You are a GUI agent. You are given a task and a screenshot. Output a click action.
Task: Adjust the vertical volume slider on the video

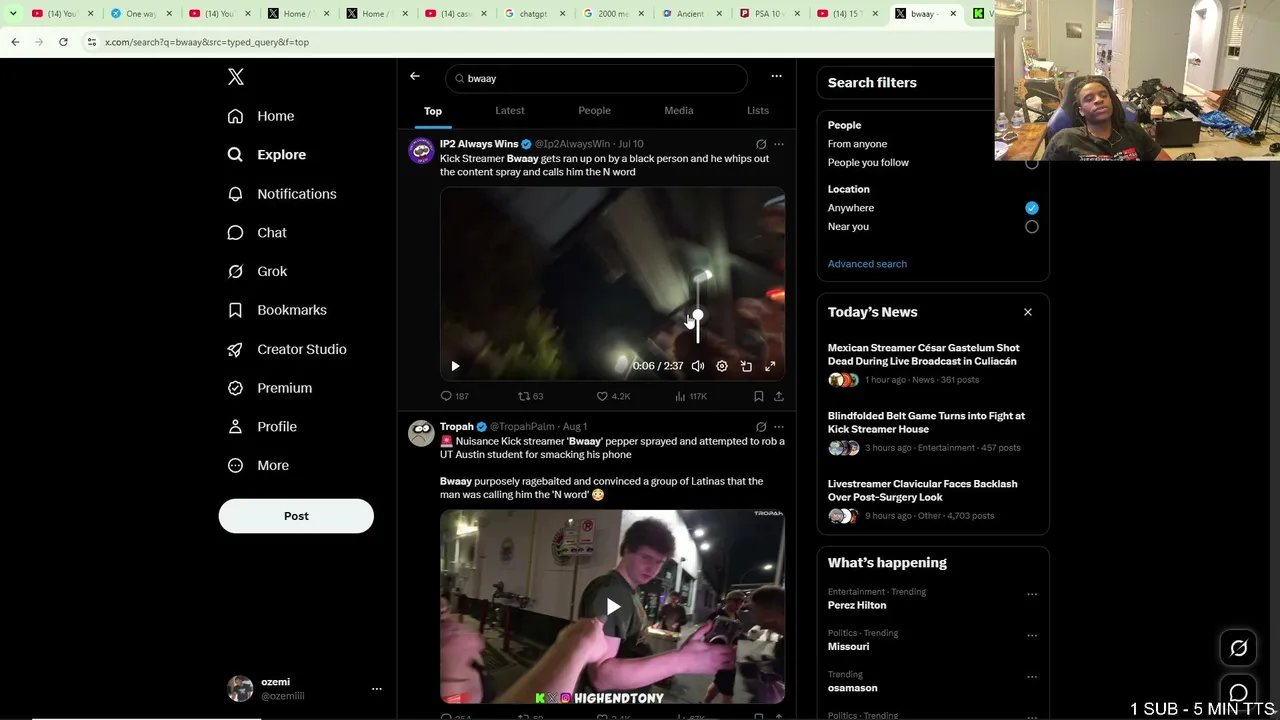coord(698,308)
